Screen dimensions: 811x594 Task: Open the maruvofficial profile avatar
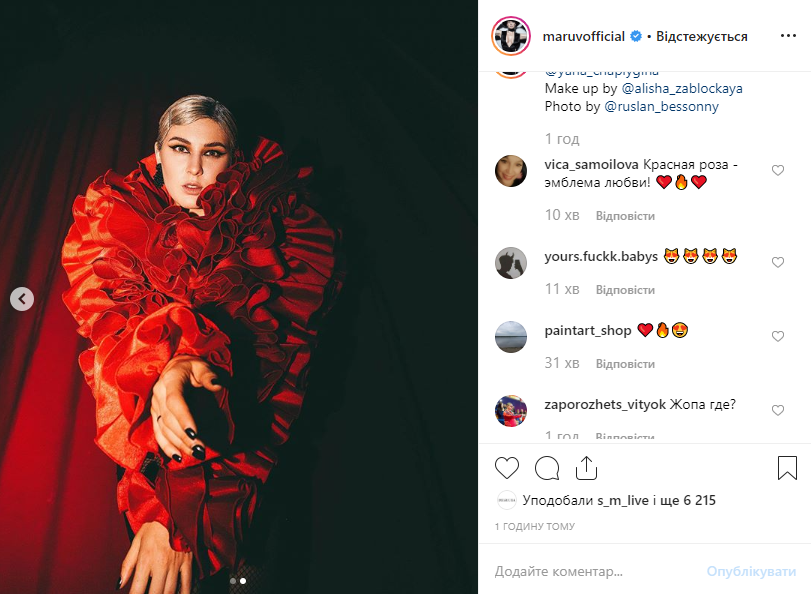511,36
